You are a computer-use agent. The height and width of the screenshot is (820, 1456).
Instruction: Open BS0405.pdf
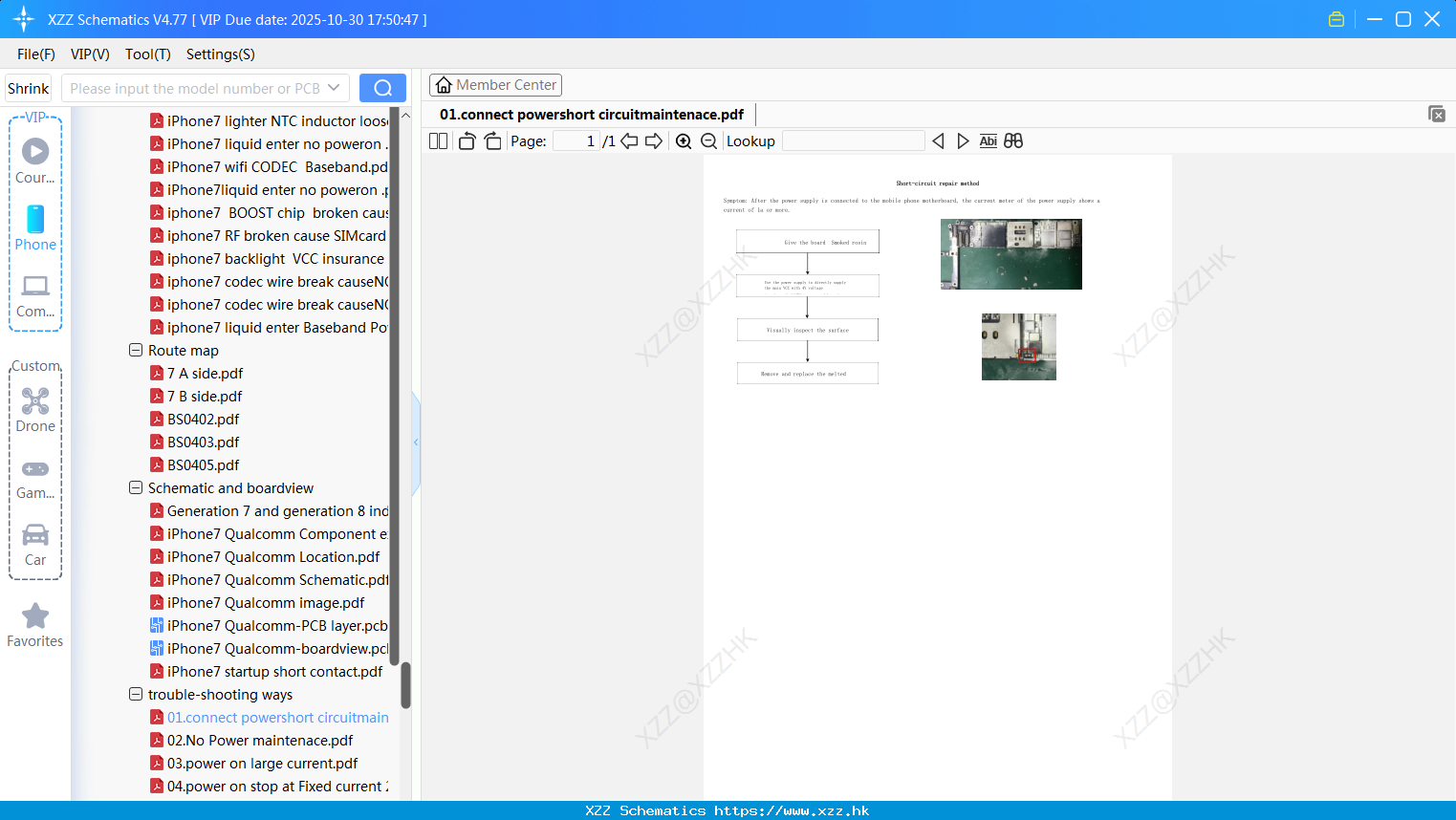point(195,465)
